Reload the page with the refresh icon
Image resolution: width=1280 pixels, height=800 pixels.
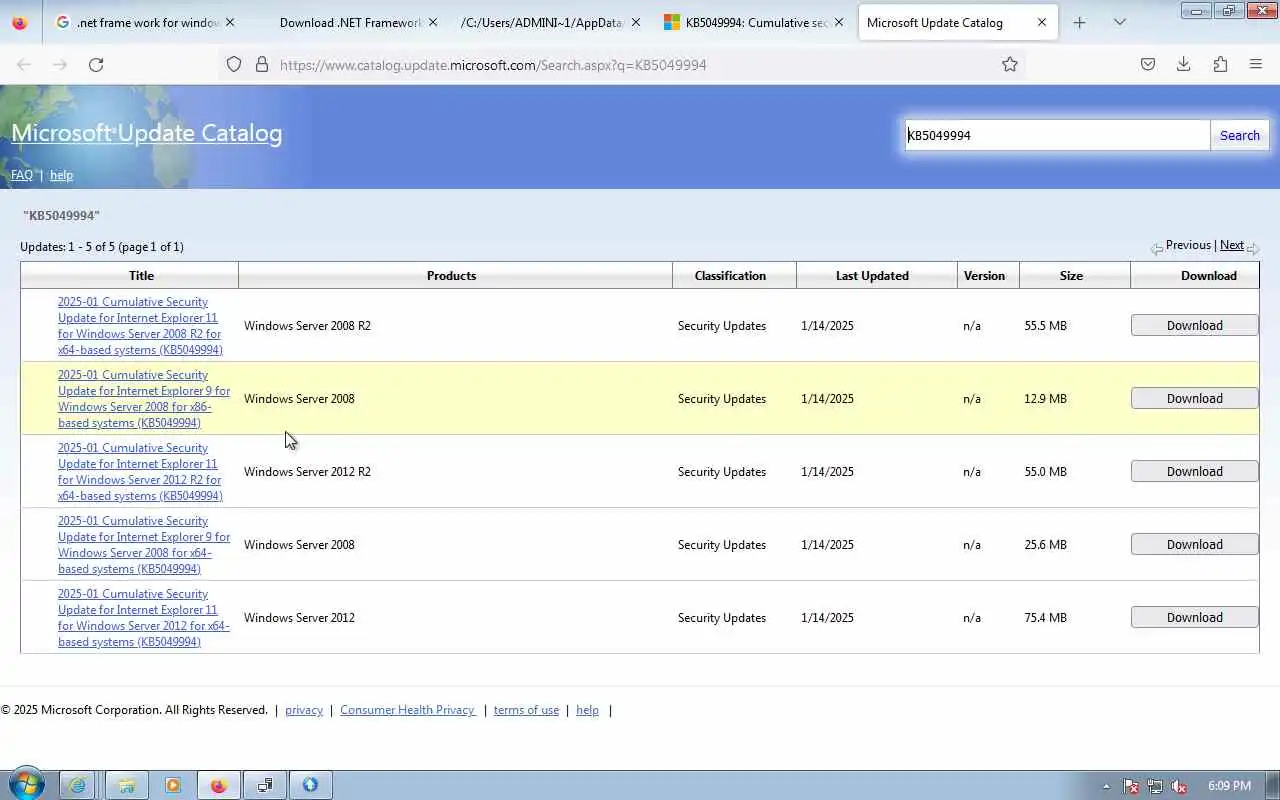[x=96, y=64]
